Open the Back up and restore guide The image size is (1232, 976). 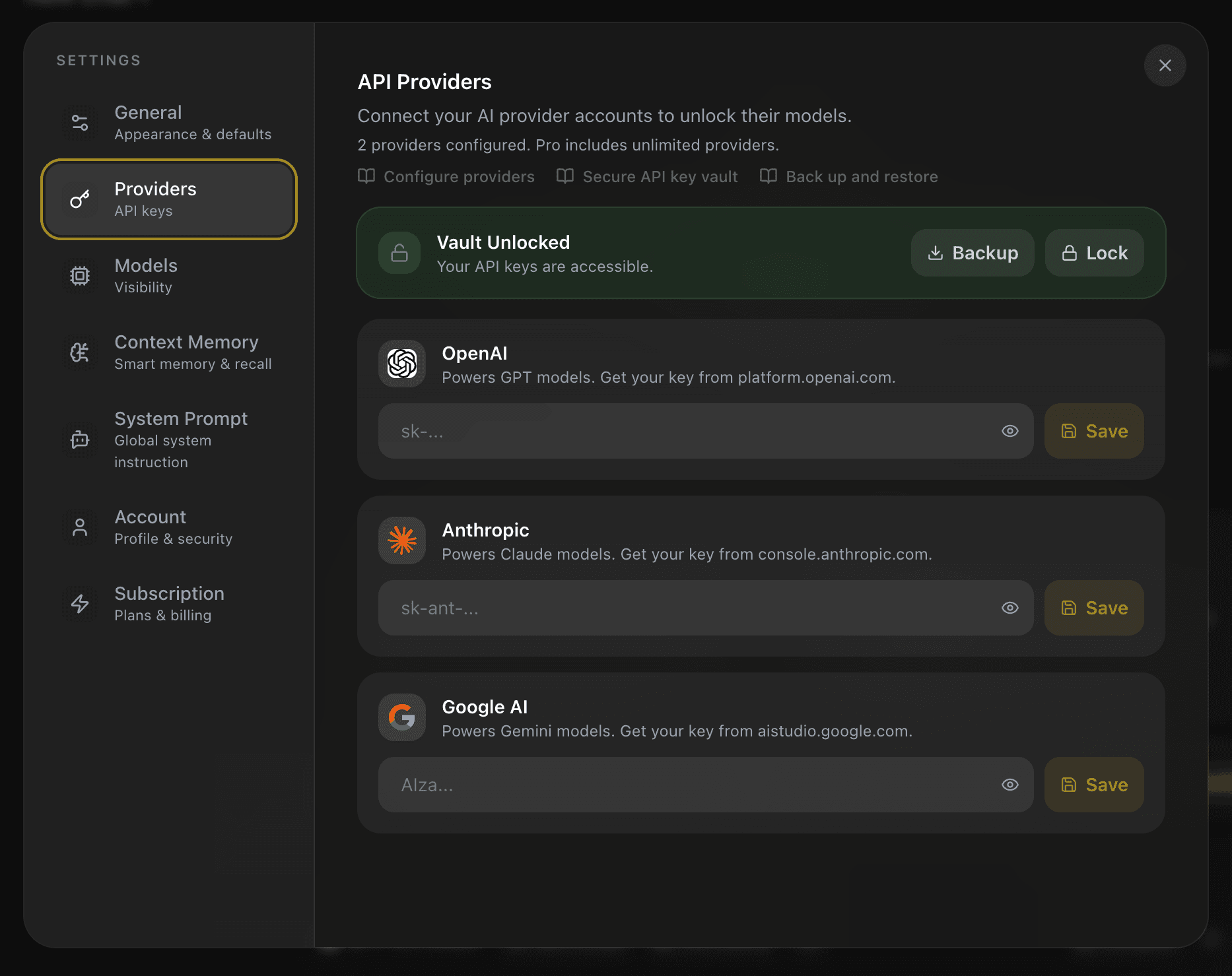[x=849, y=177]
